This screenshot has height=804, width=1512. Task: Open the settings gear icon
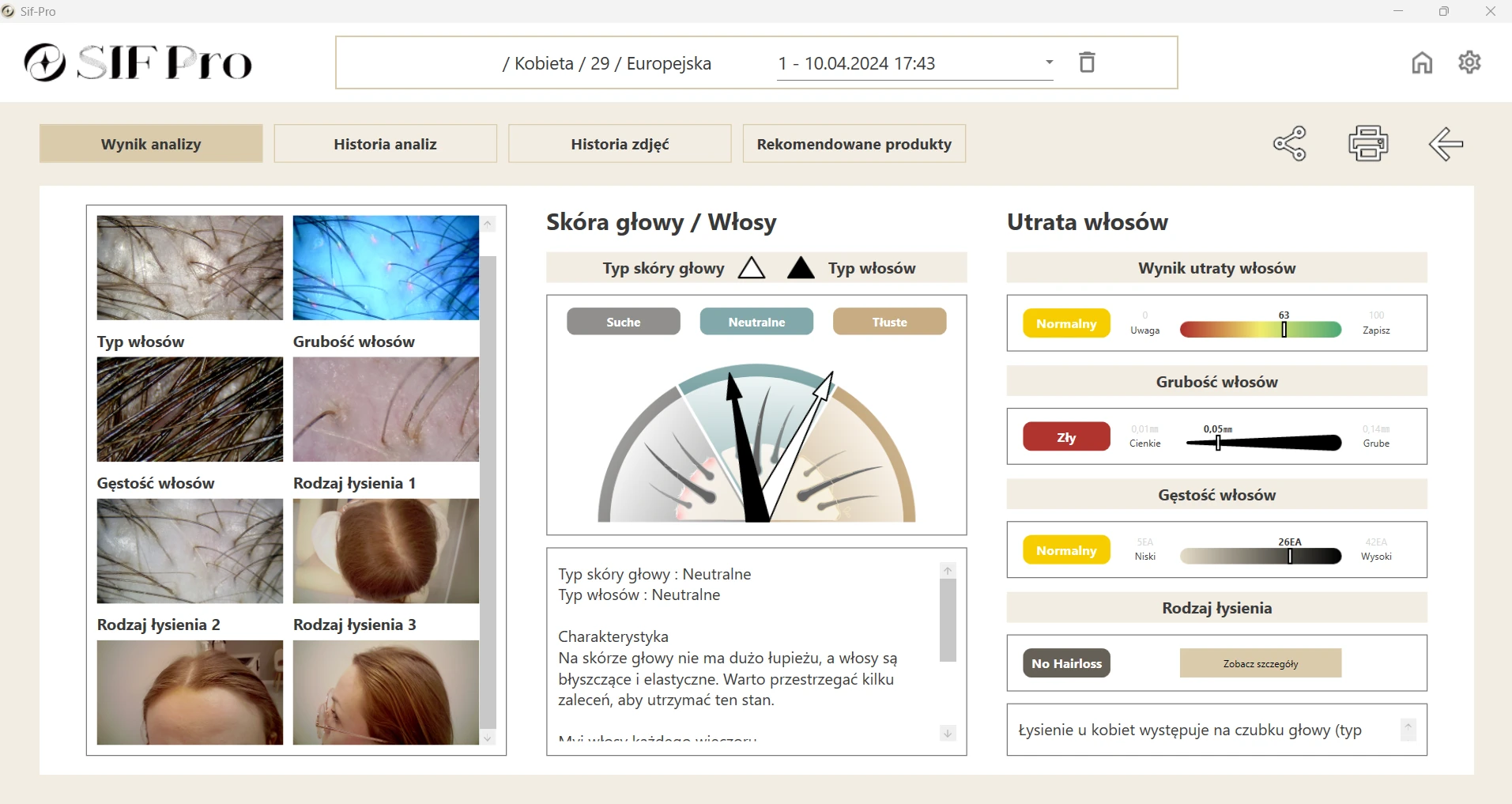[x=1469, y=62]
